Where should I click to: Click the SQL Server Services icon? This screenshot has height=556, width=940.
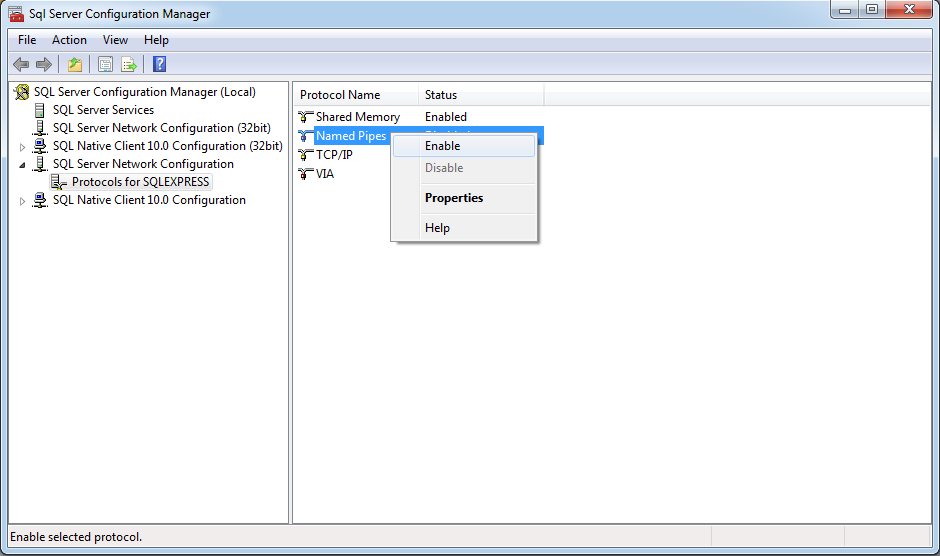pyautogui.click(x=40, y=110)
